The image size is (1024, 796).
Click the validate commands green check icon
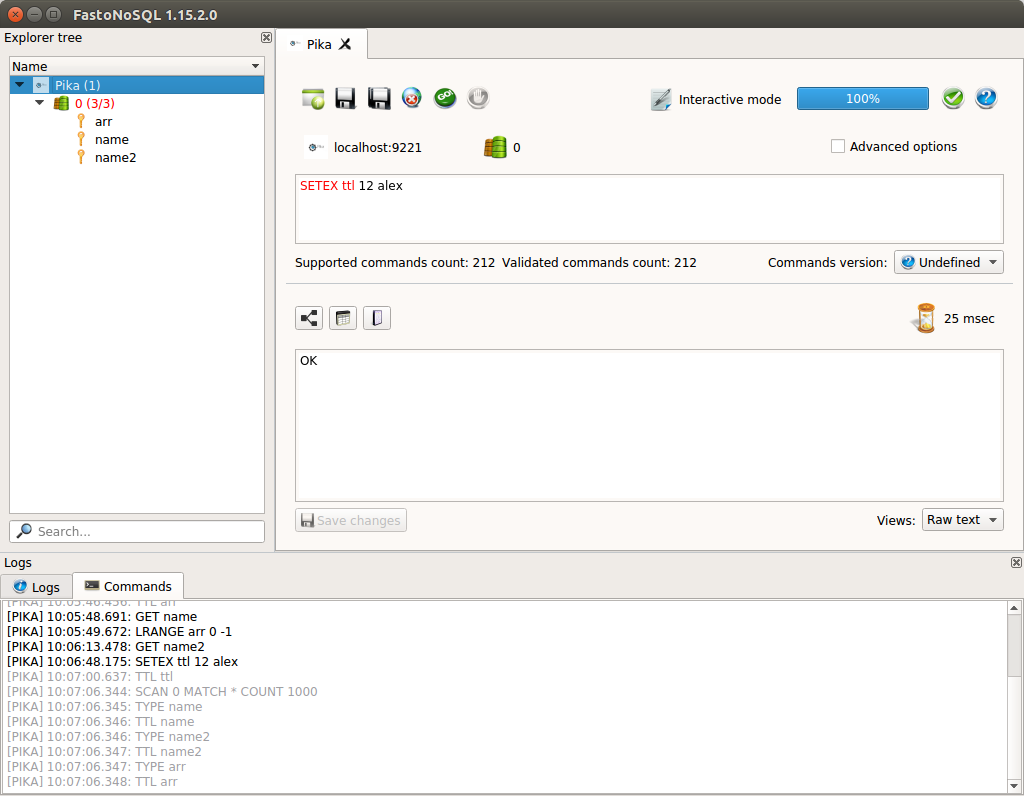pyautogui.click(x=952, y=98)
